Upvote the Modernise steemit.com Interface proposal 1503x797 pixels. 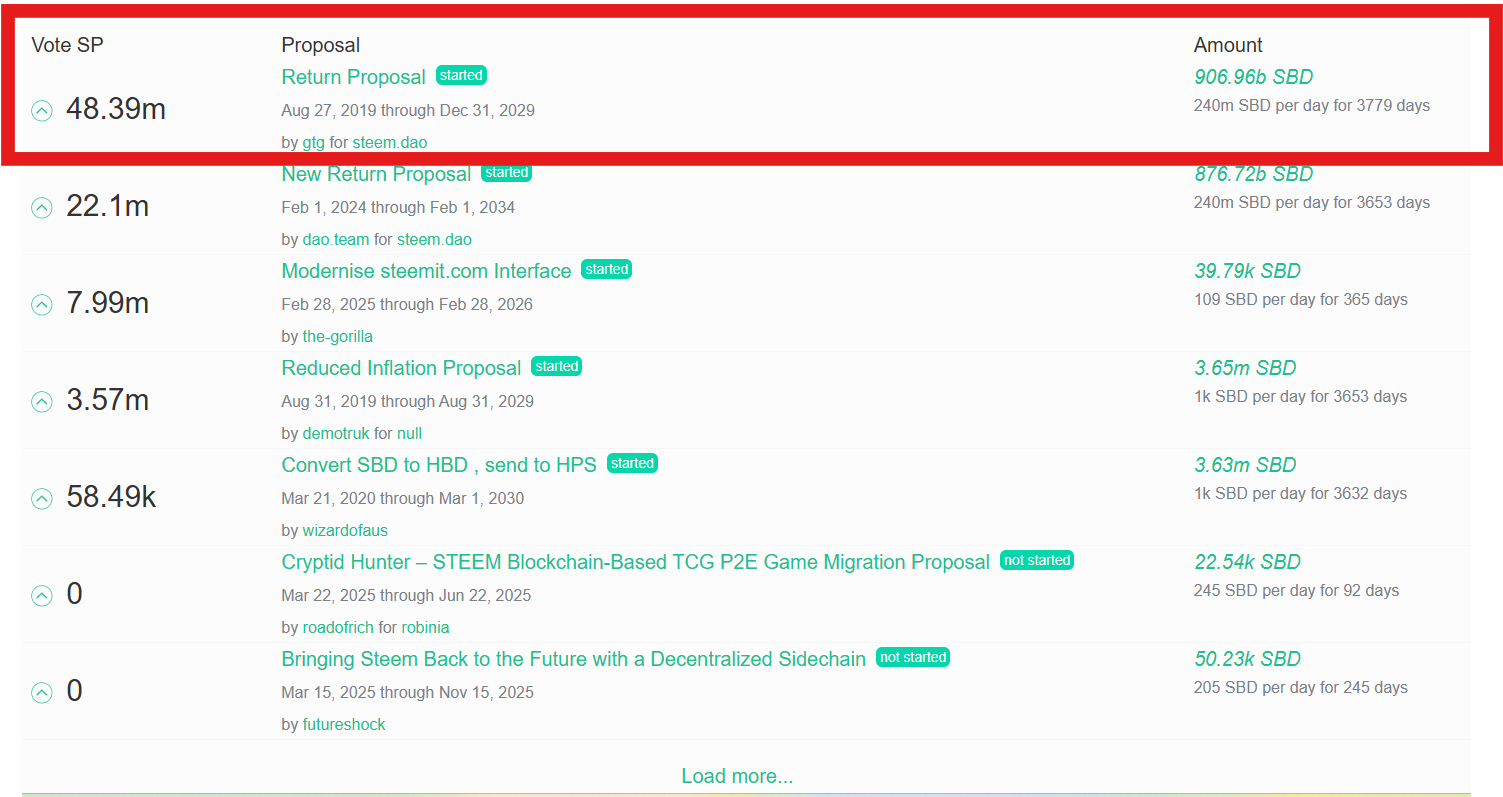tap(41, 305)
